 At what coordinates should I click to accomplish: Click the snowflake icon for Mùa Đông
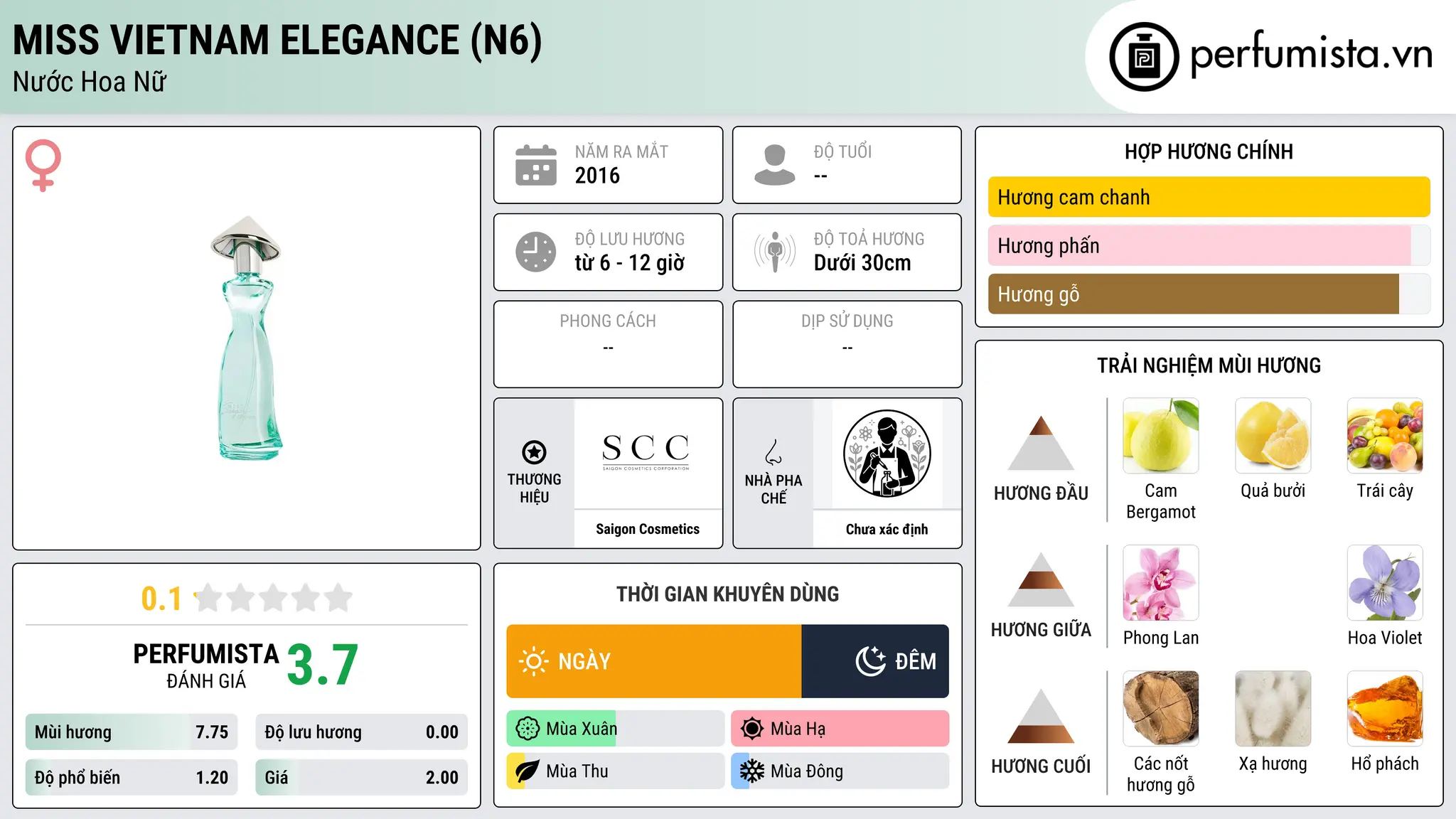tap(752, 771)
